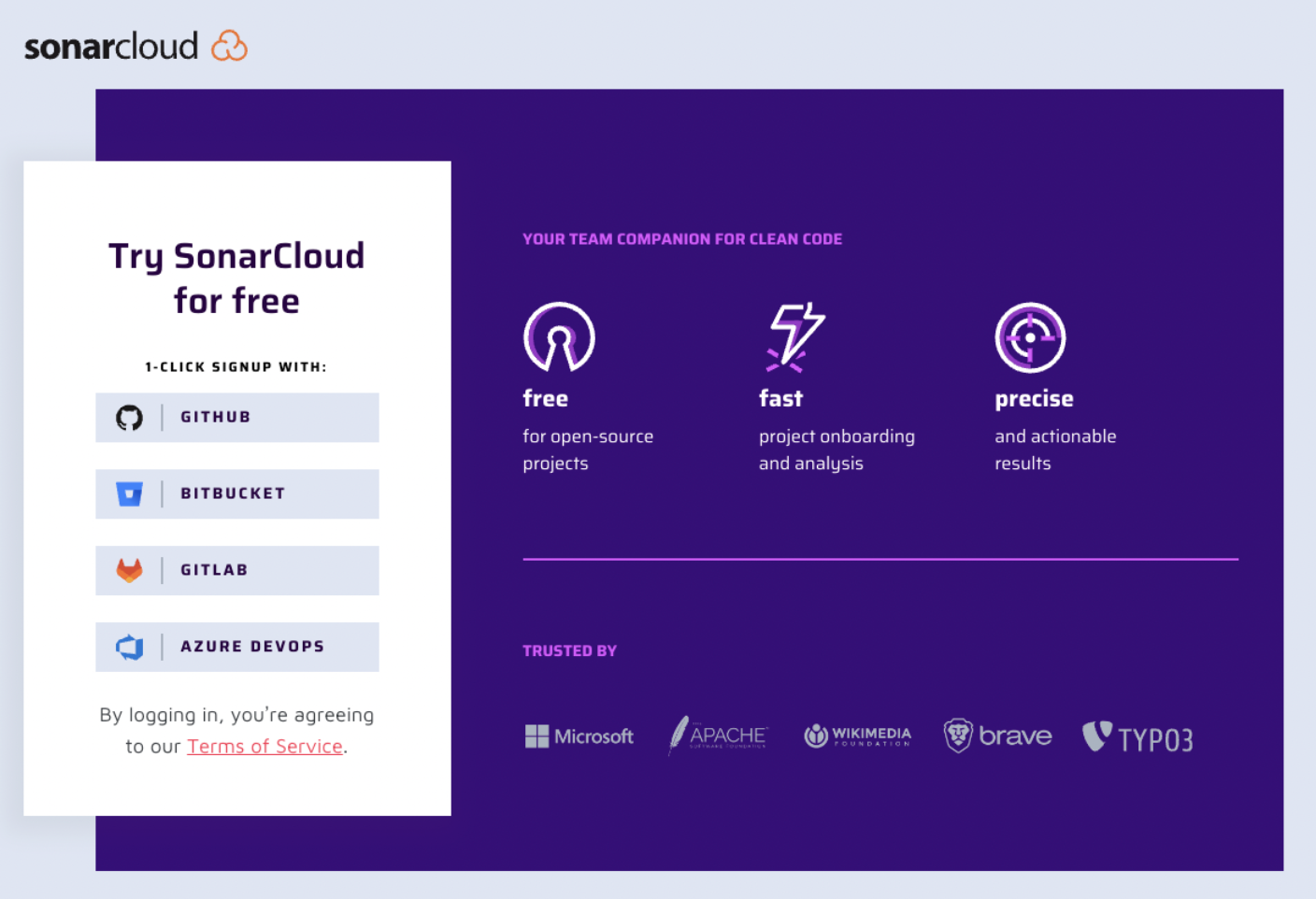Image resolution: width=1316 pixels, height=899 pixels.
Task: Click the TYPO3 logo
Action: coord(1137,737)
